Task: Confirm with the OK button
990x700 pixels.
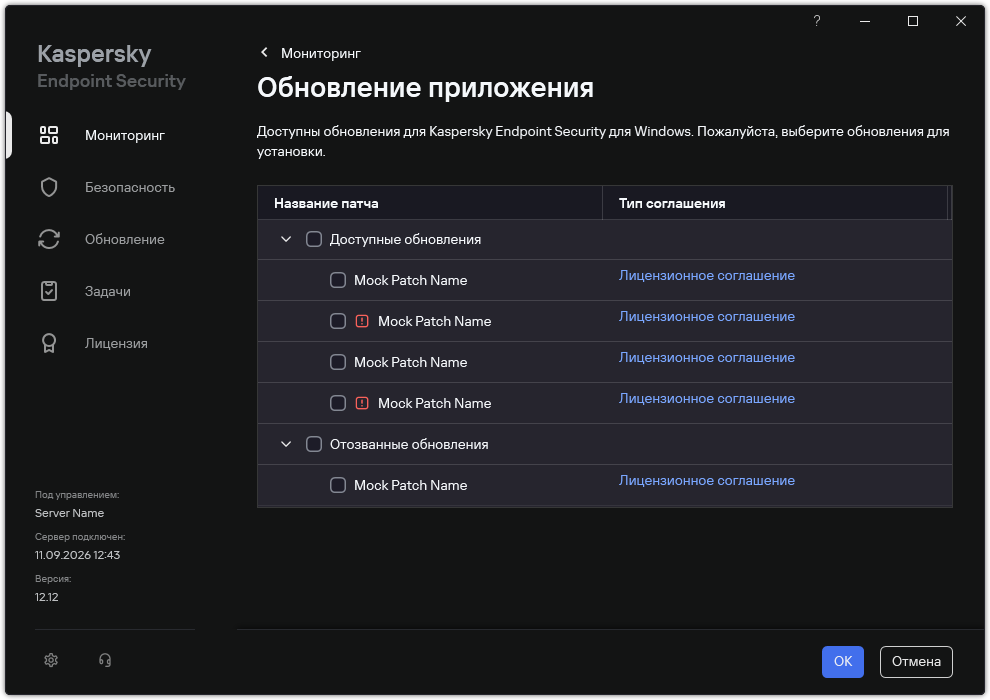Action: coord(842,661)
